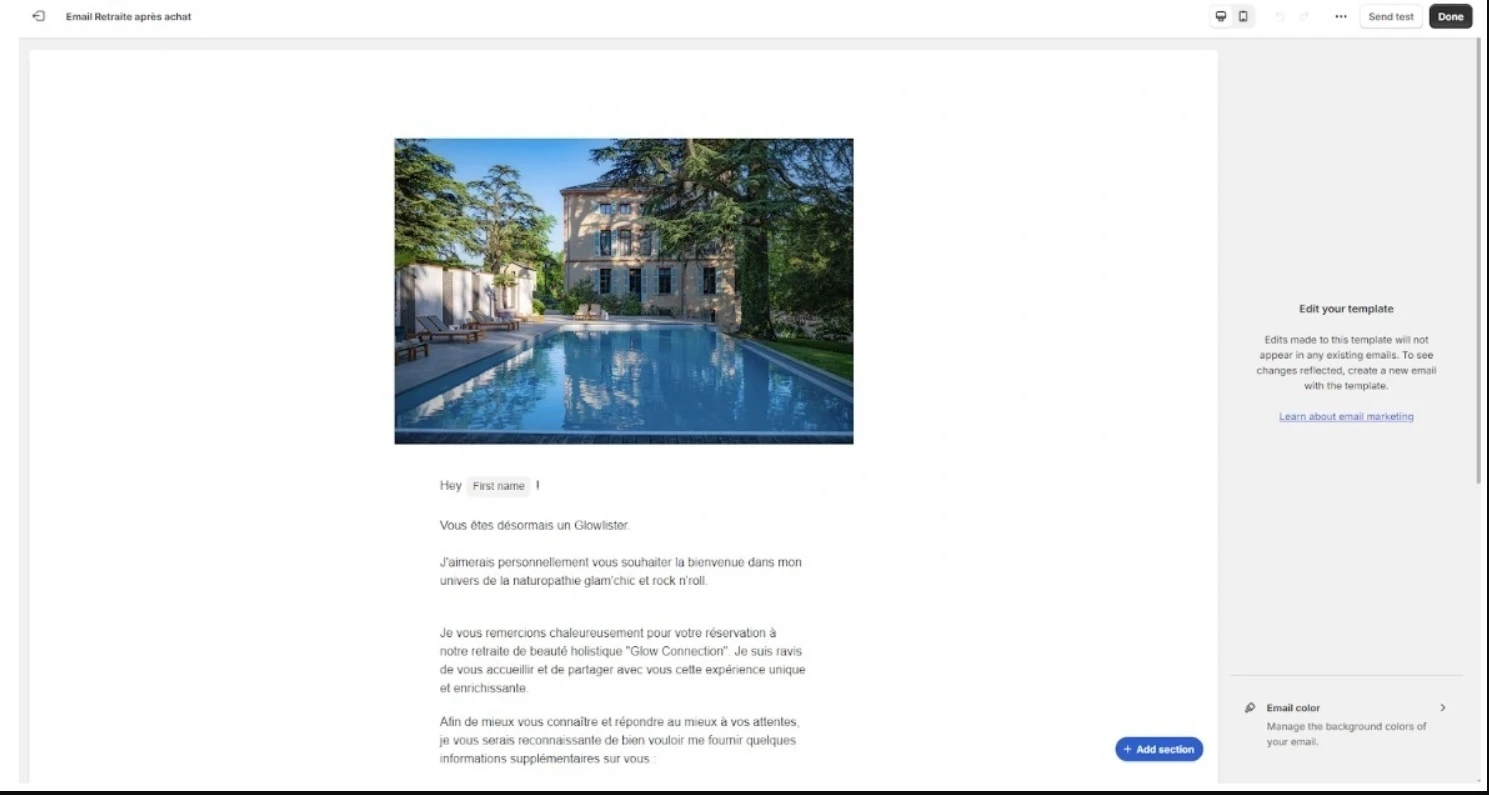This screenshot has height=795, width=1489.
Task: Select paragraph starting Je vous remercions chaleureusement
Action: click(622, 661)
